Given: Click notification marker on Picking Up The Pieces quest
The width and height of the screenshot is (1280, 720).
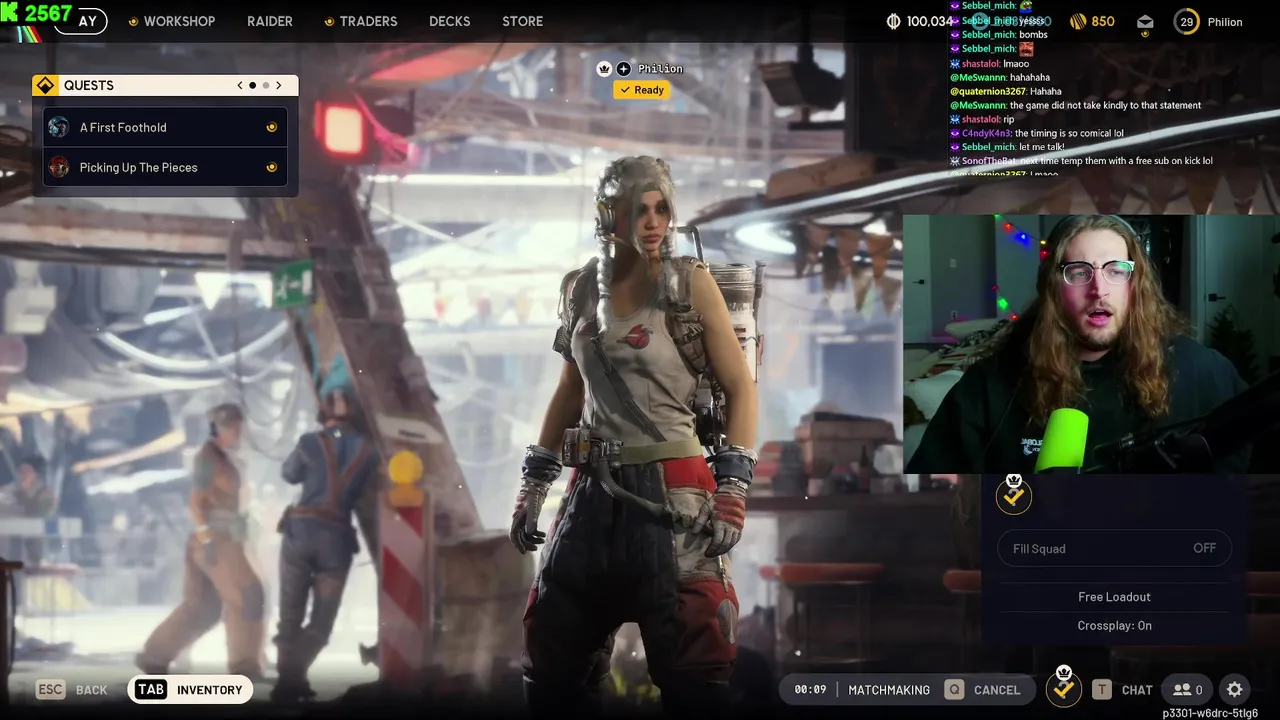Looking at the screenshot, I should pyautogui.click(x=271, y=167).
